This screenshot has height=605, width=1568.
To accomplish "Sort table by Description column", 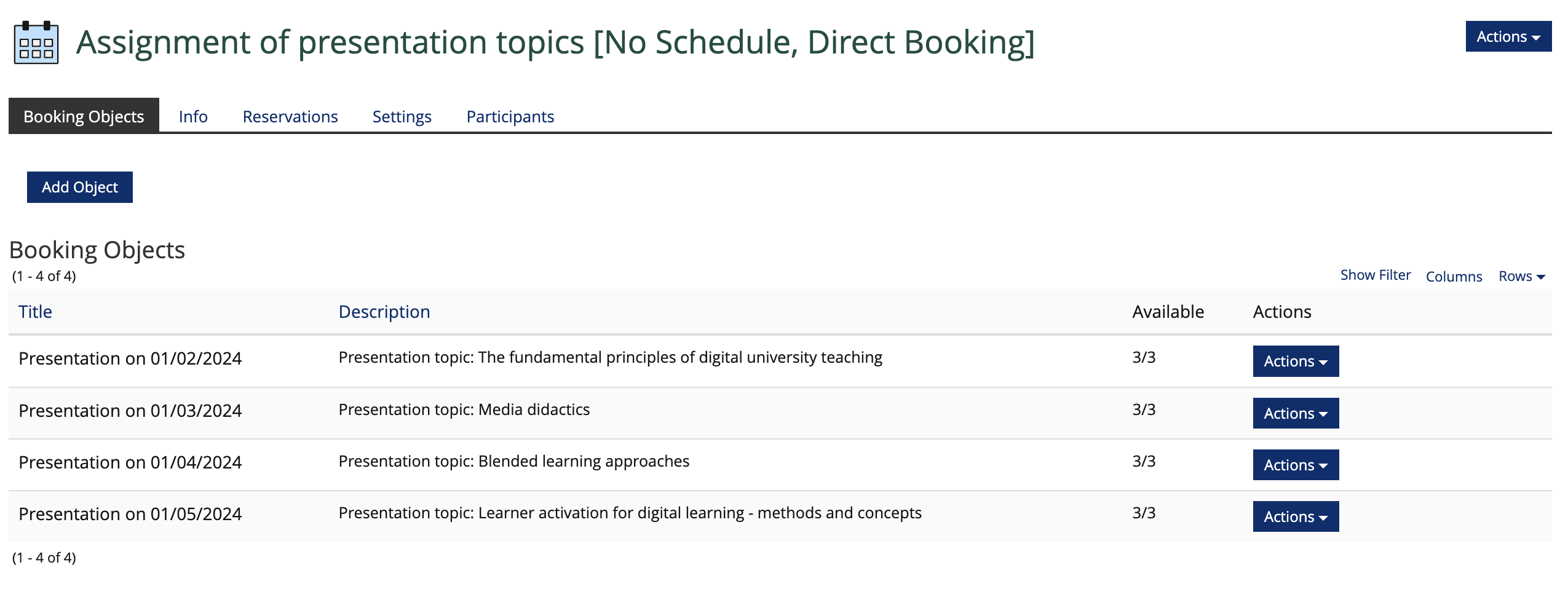I will point(384,312).
